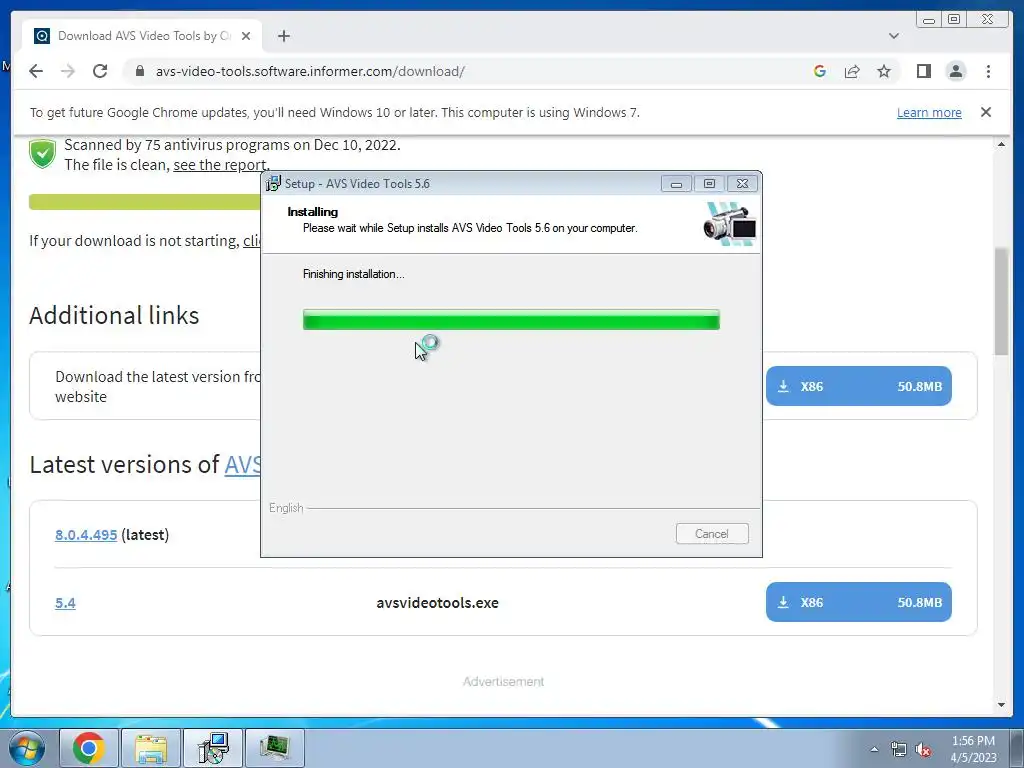Click the green antivirus shield icon
Screen dimensions: 1024x768
pos(42,154)
